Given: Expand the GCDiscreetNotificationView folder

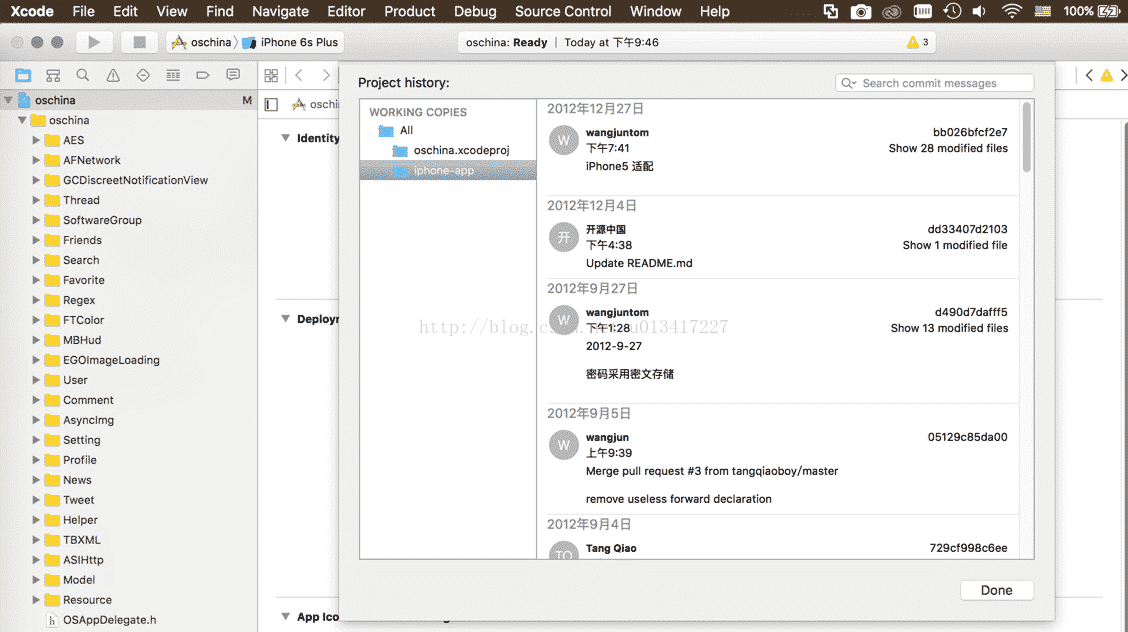Looking at the screenshot, I should click(x=36, y=180).
